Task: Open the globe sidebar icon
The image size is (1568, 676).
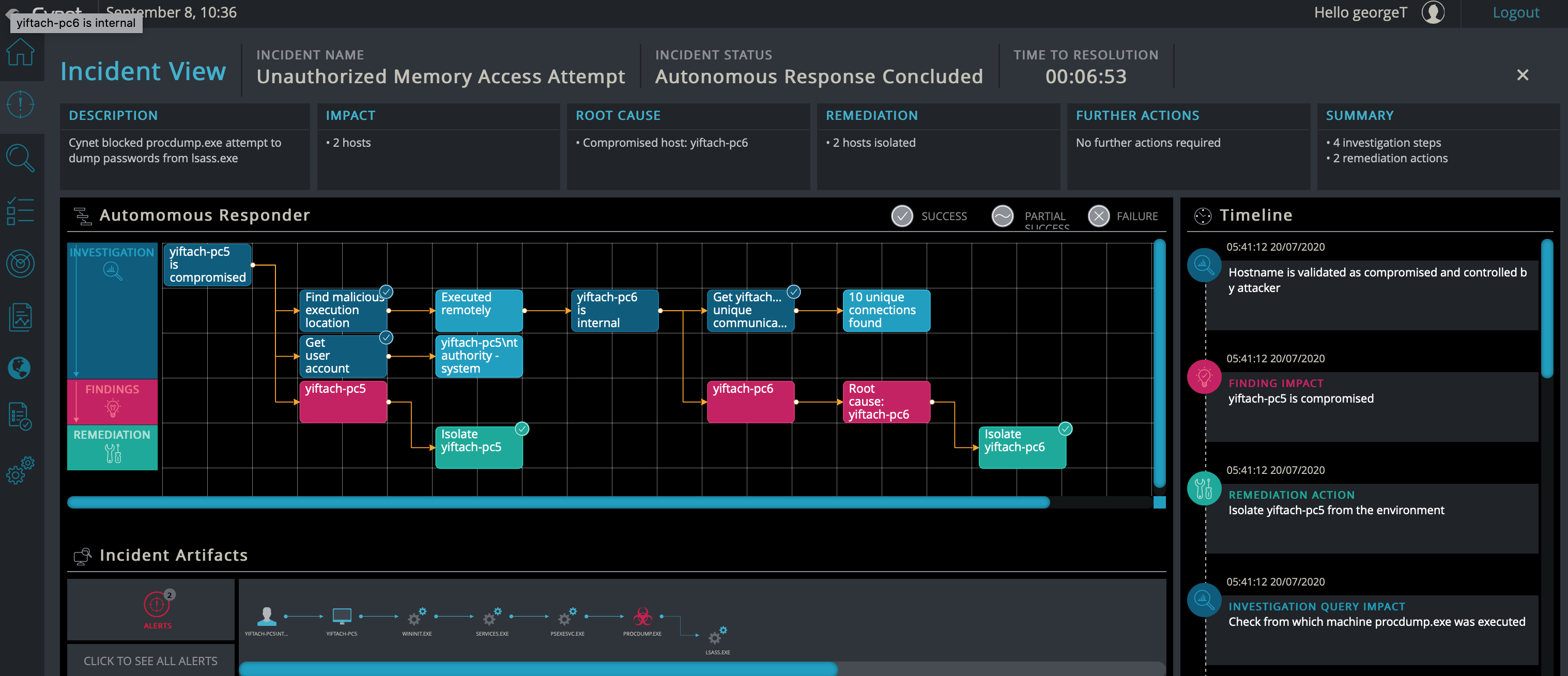Action: (x=20, y=367)
